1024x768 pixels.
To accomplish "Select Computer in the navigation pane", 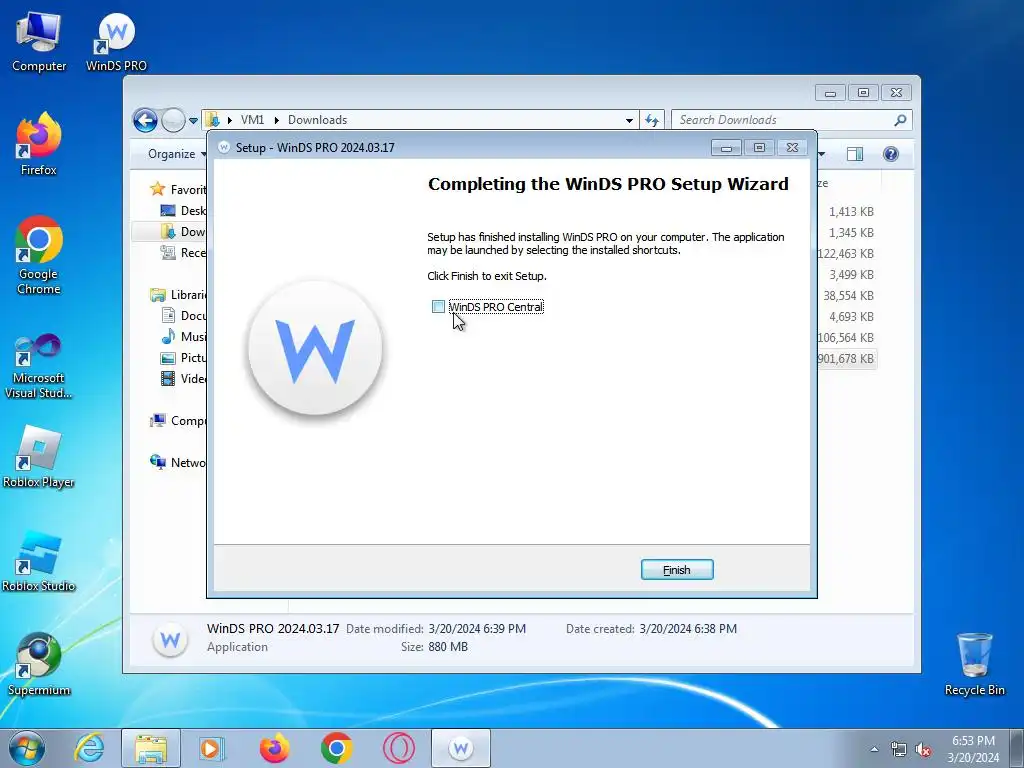I will tap(178, 421).
